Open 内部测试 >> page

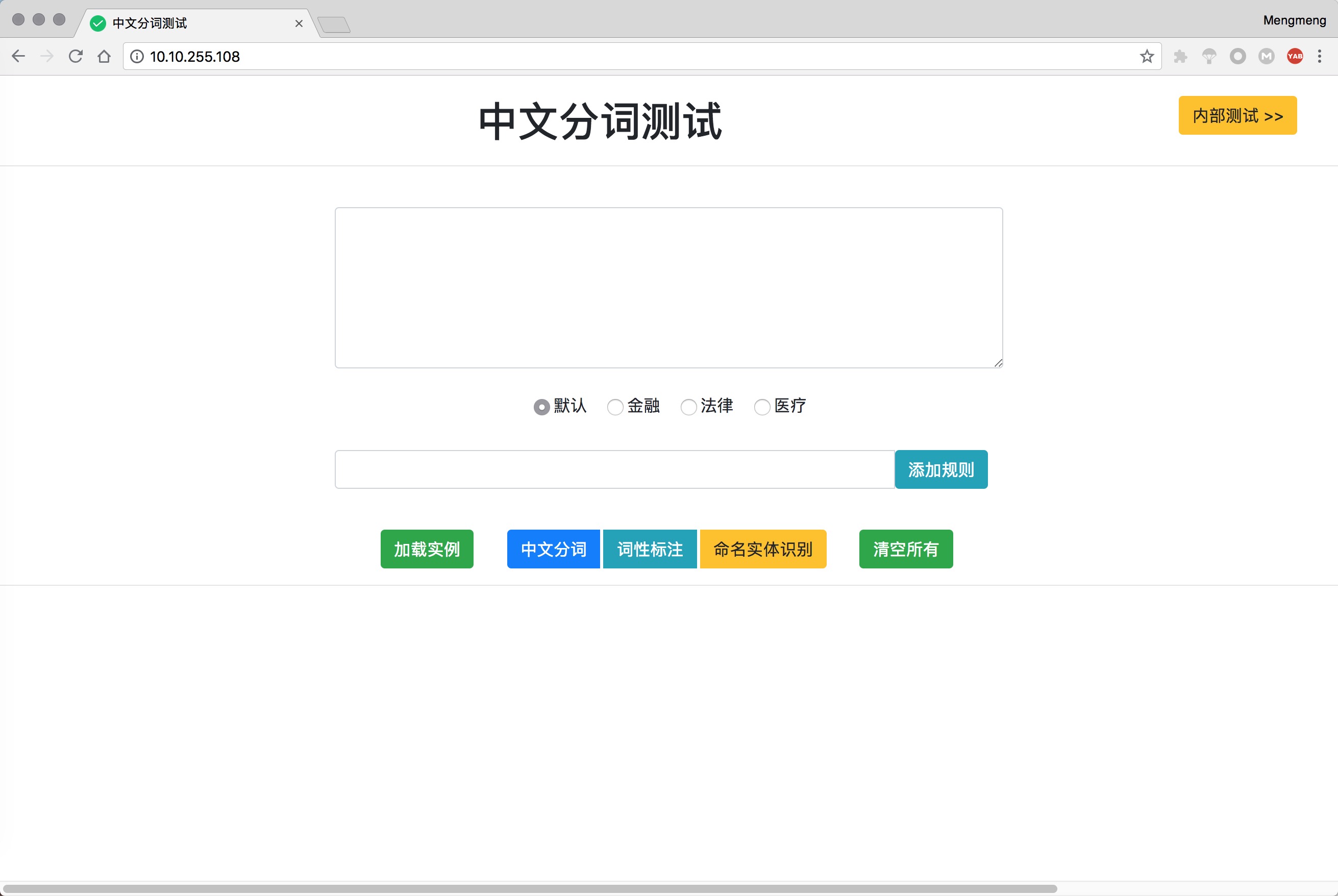pos(1237,115)
